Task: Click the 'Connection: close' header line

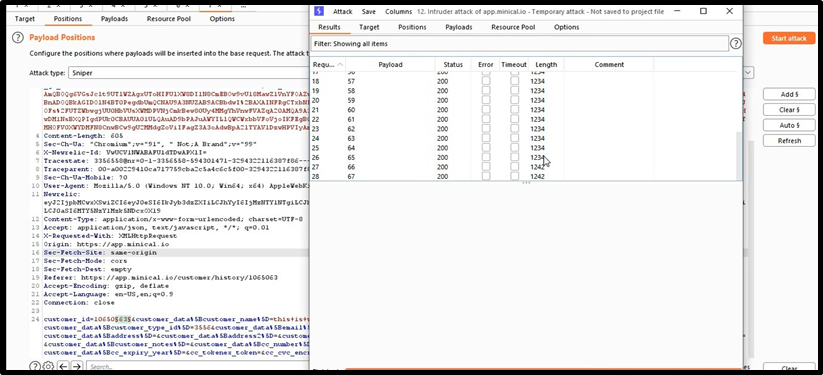Action: [79, 303]
